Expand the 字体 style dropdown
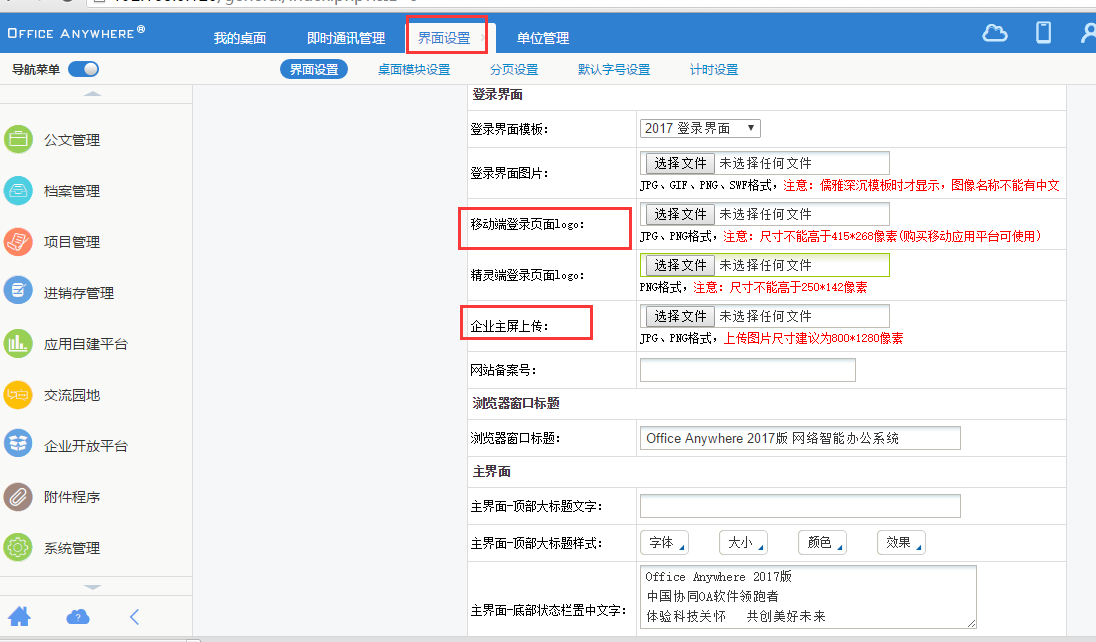 [665, 543]
